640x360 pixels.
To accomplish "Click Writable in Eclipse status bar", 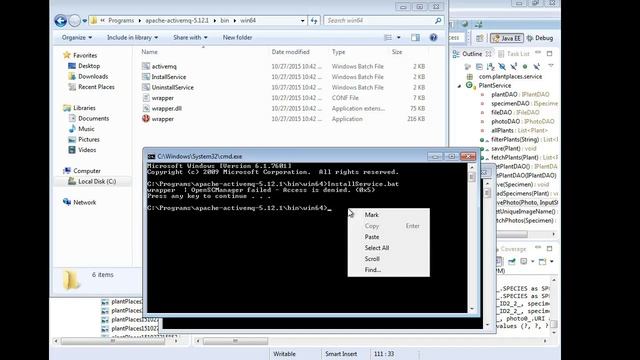I will (x=284, y=354).
